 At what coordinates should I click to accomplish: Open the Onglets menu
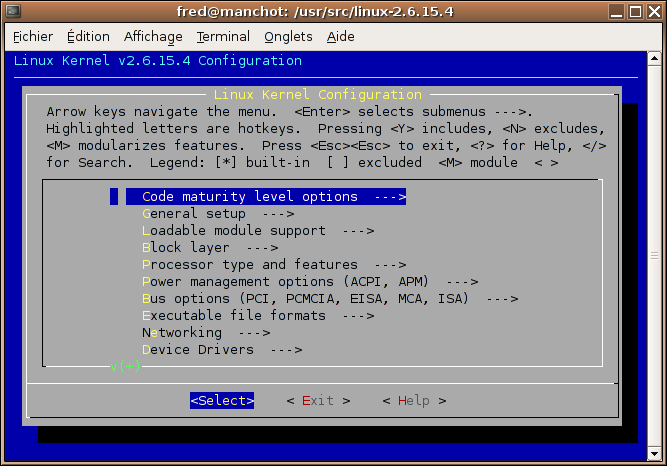pyautogui.click(x=288, y=37)
